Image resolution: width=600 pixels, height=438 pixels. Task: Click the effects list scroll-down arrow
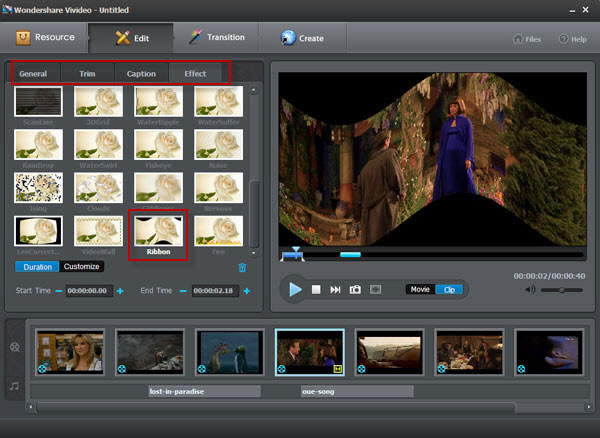point(253,252)
